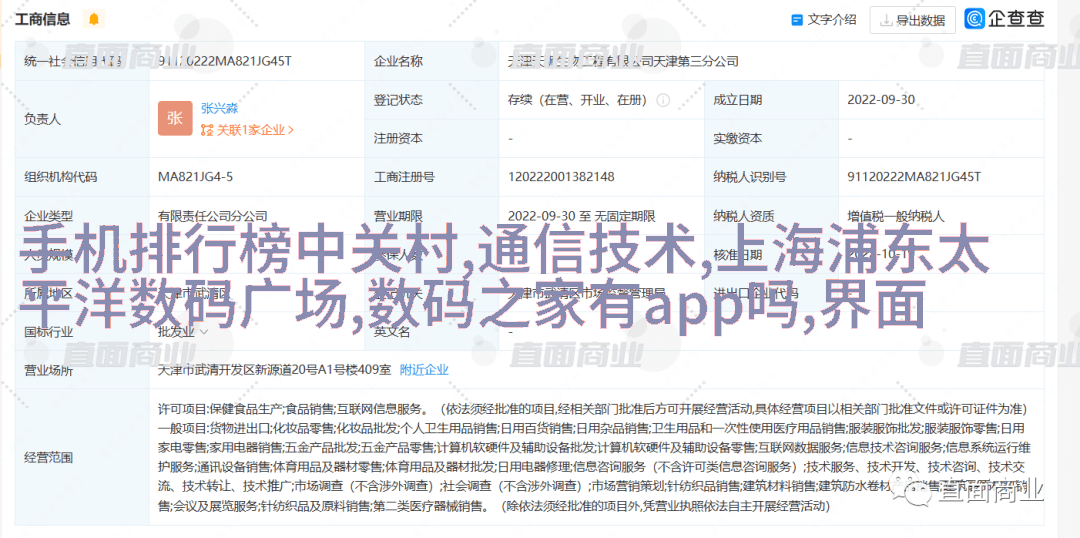Click the download icon in 导出数据 button
The image size is (1080, 538).
[x=886, y=21]
